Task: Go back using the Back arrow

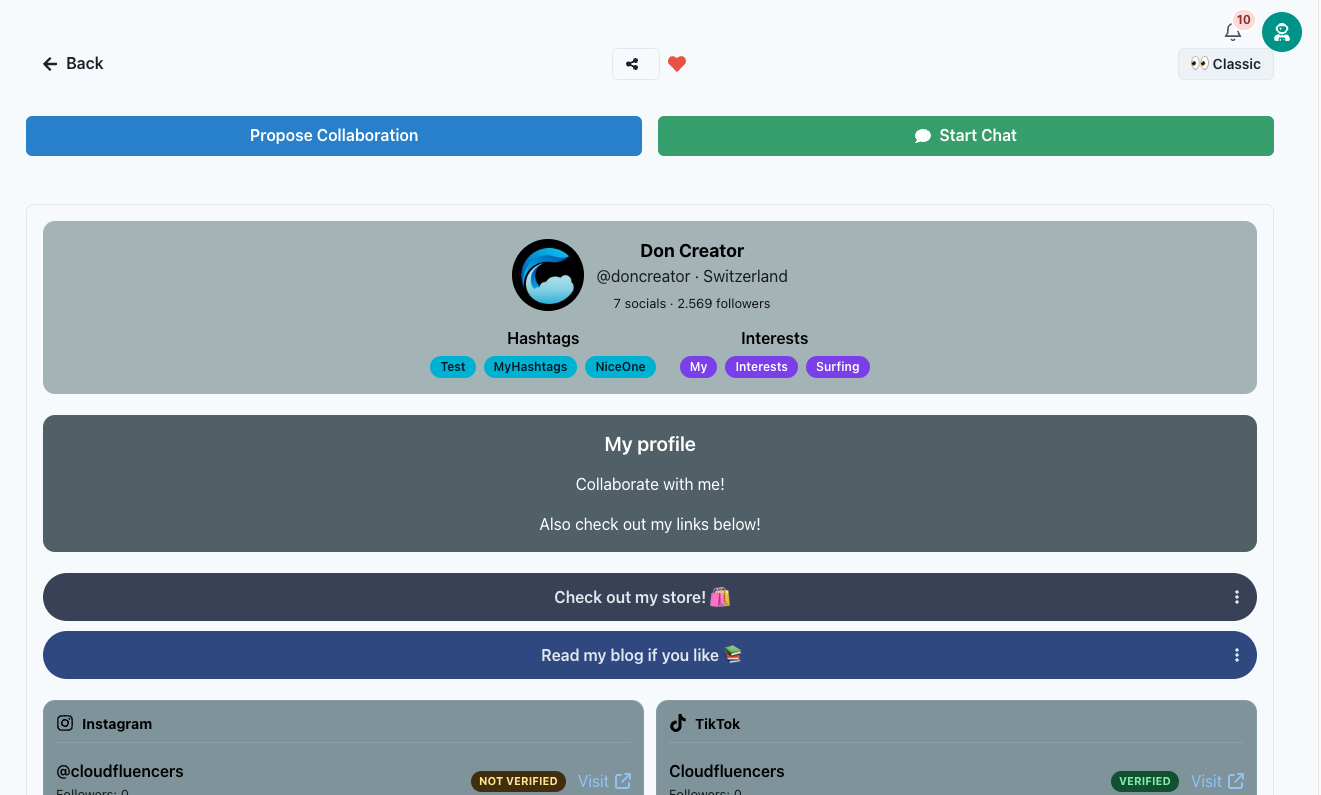Action: 73,64
